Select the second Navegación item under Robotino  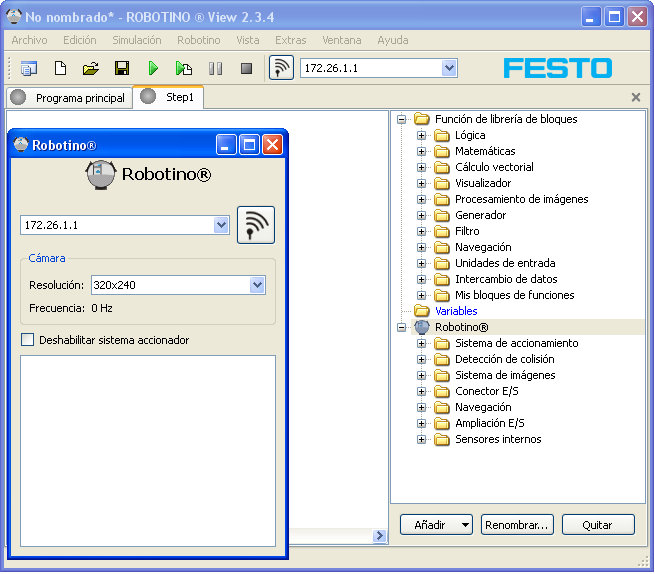[x=483, y=407]
